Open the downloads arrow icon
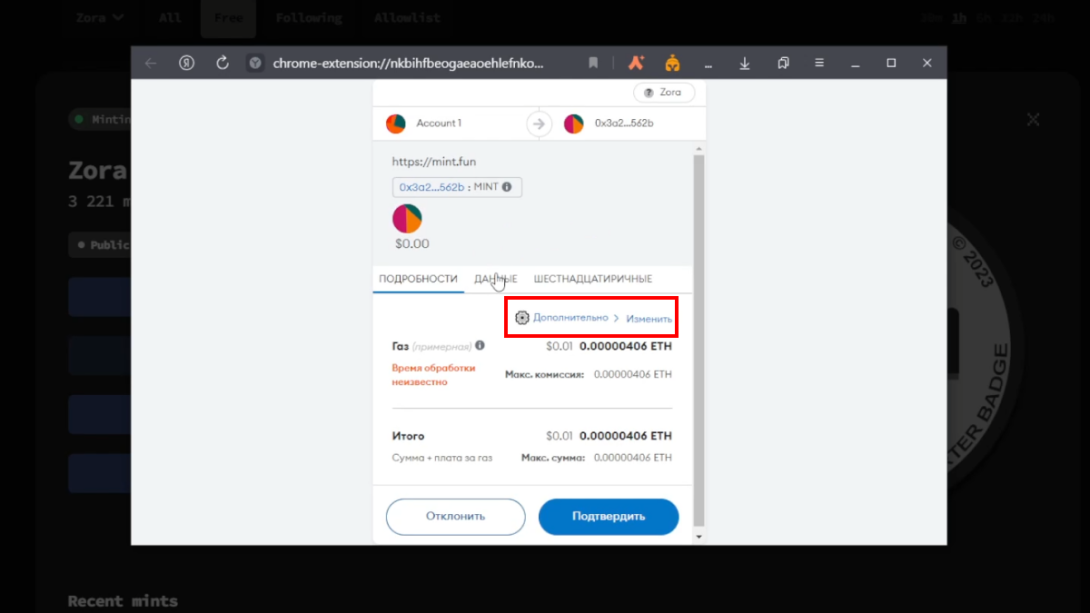Screen dimensions: 1090x613 click(745, 63)
